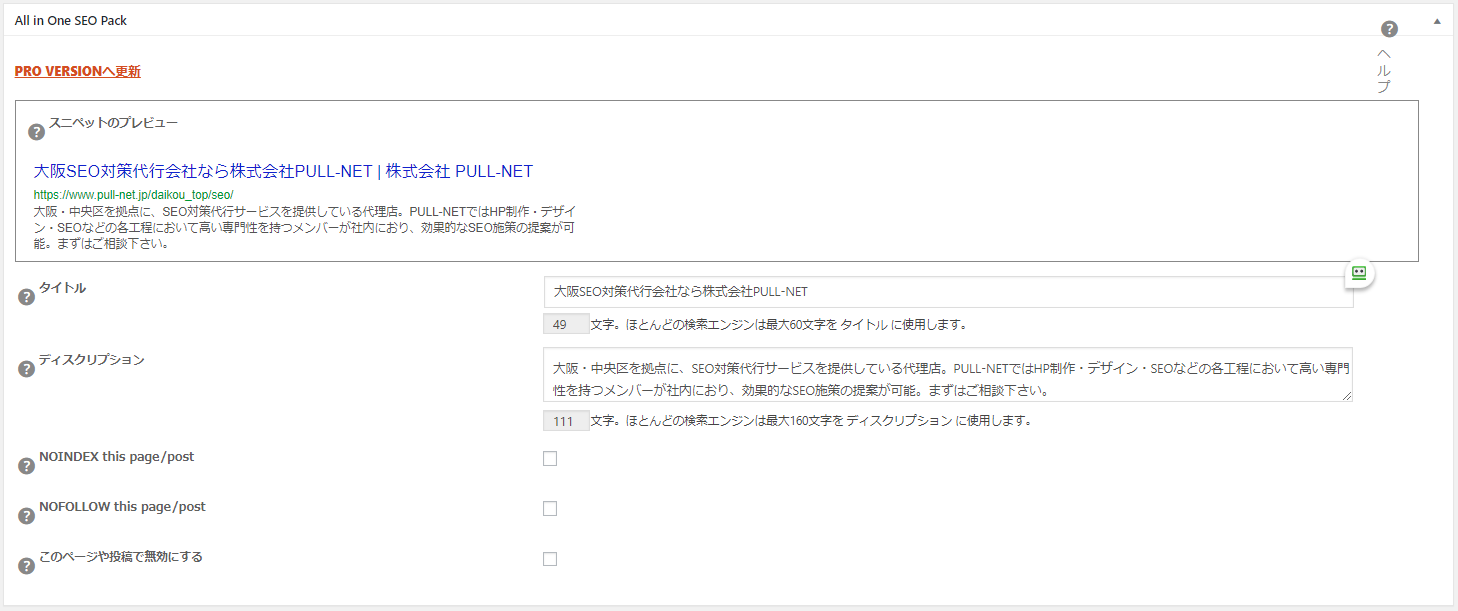Open the help question mark above ヘルプ
Image resolution: width=1458 pixels, height=611 pixels.
(x=1389, y=29)
